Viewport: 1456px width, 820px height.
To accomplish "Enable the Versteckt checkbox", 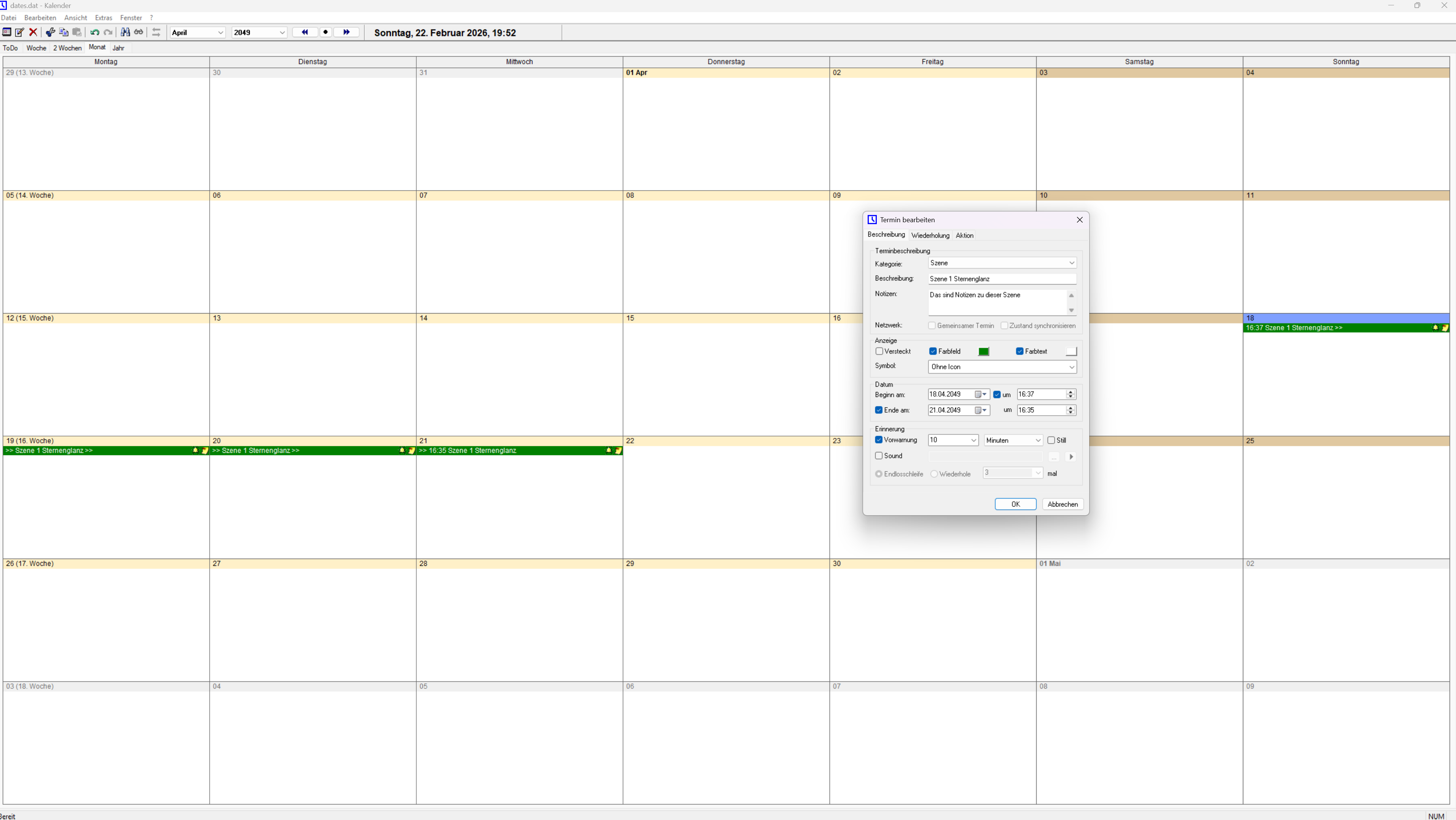I will 879,352.
